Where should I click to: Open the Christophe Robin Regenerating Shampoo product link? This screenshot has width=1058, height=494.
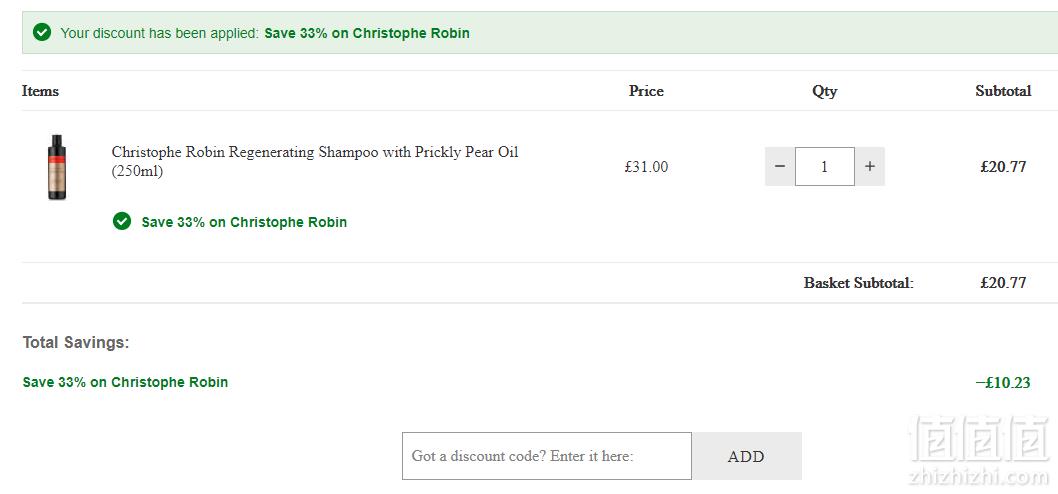pos(315,162)
